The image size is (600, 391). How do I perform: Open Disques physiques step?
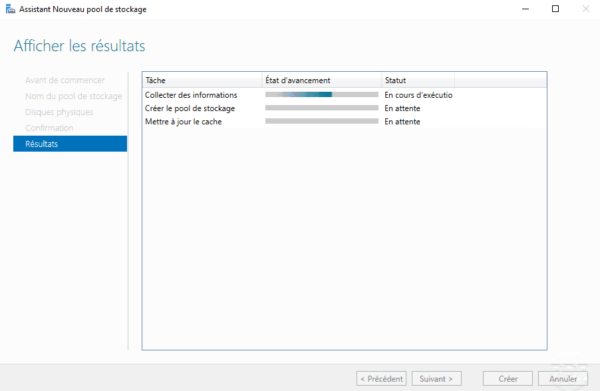click(x=59, y=112)
